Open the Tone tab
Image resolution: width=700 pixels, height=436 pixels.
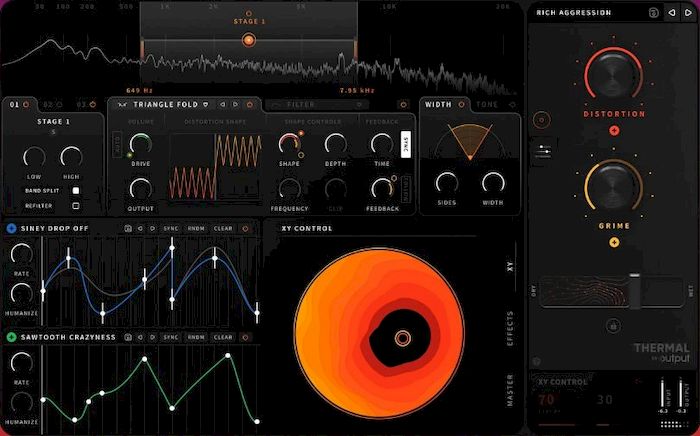pos(487,104)
